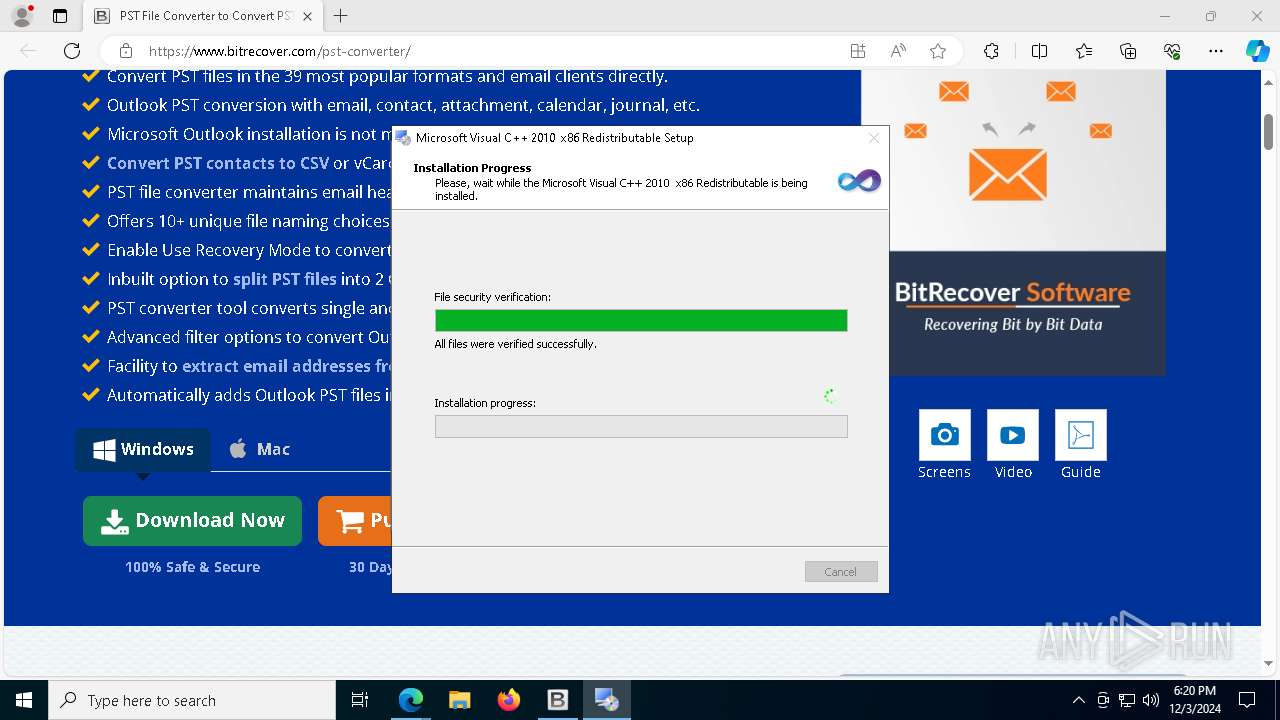Close the PST File Converter tab
1280x720 pixels.
307,17
